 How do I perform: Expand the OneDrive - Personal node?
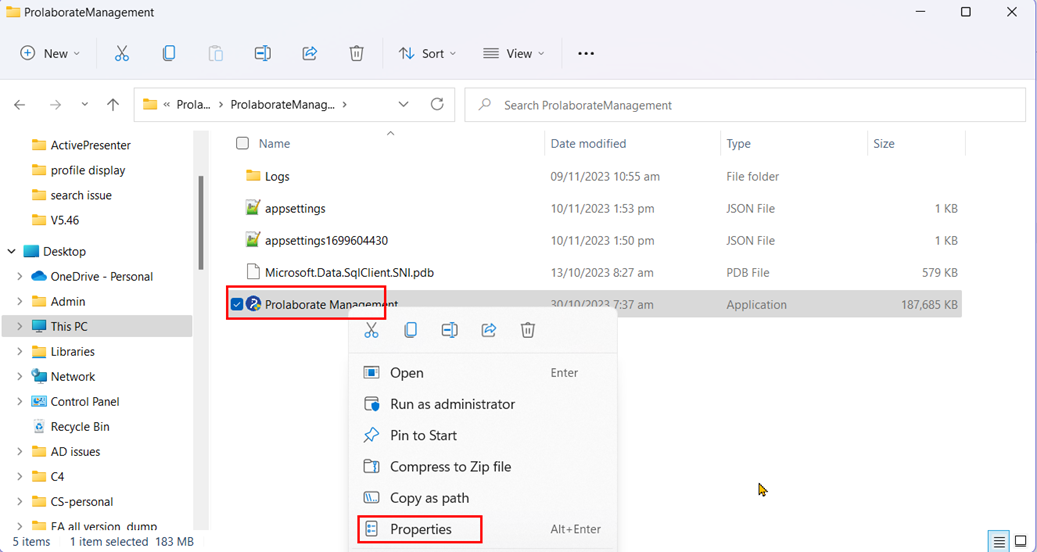click(x=19, y=276)
